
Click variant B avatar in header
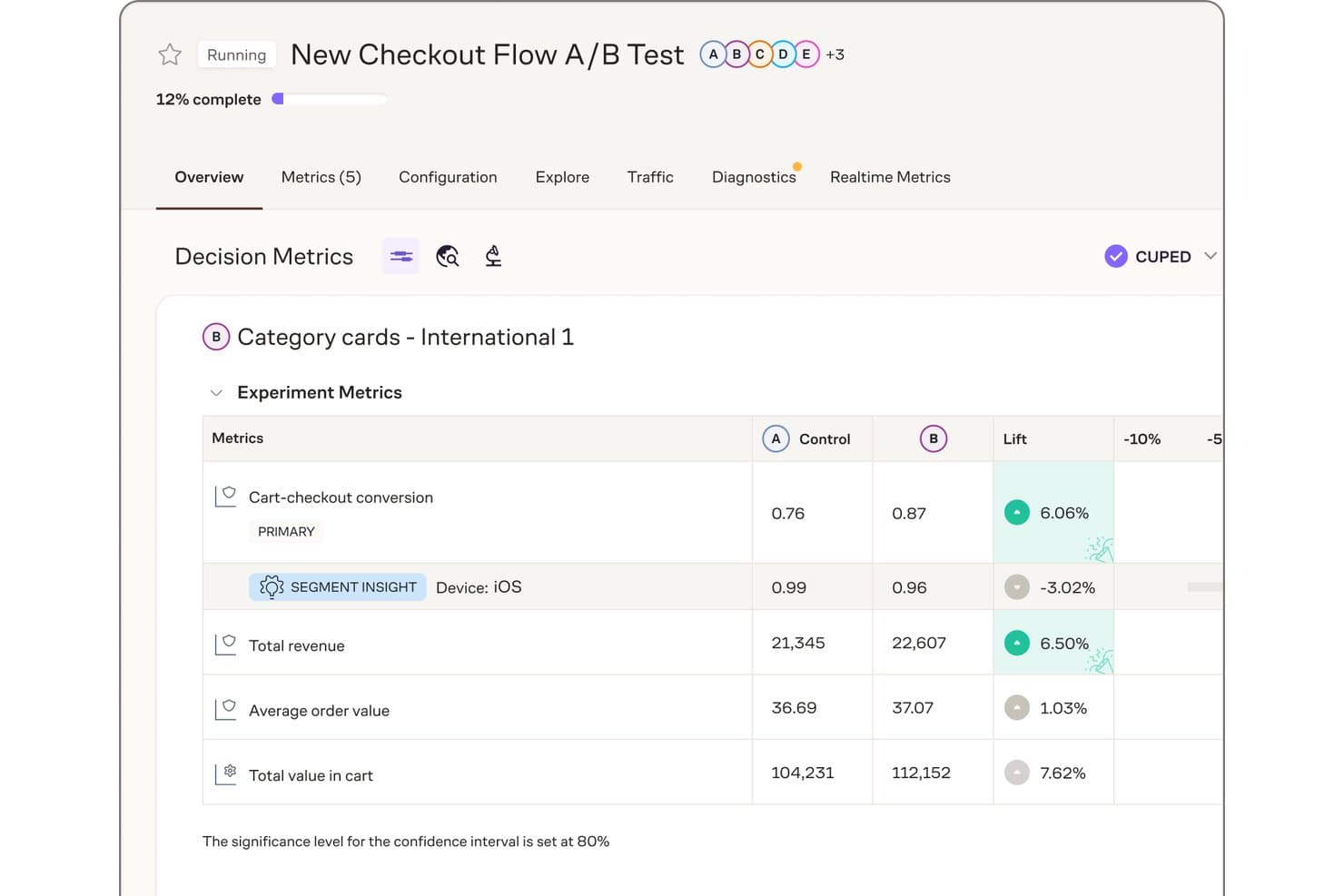(x=736, y=54)
